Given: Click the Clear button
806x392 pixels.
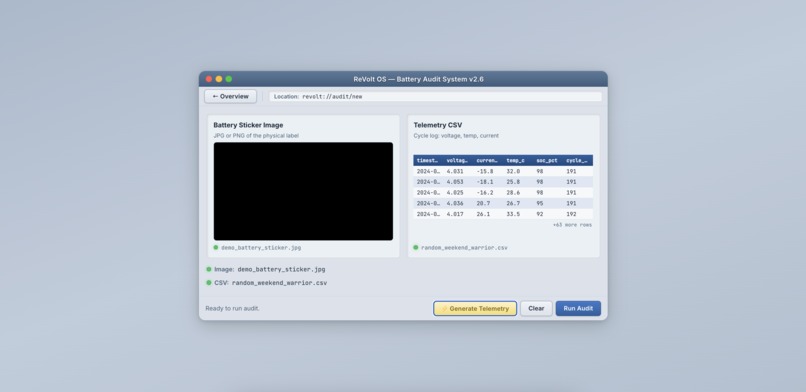Looking at the screenshot, I should coord(536,308).
